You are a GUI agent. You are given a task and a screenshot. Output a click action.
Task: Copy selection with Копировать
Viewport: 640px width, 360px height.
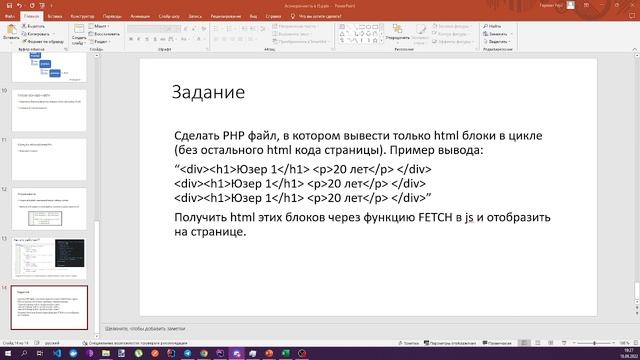[36, 34]
